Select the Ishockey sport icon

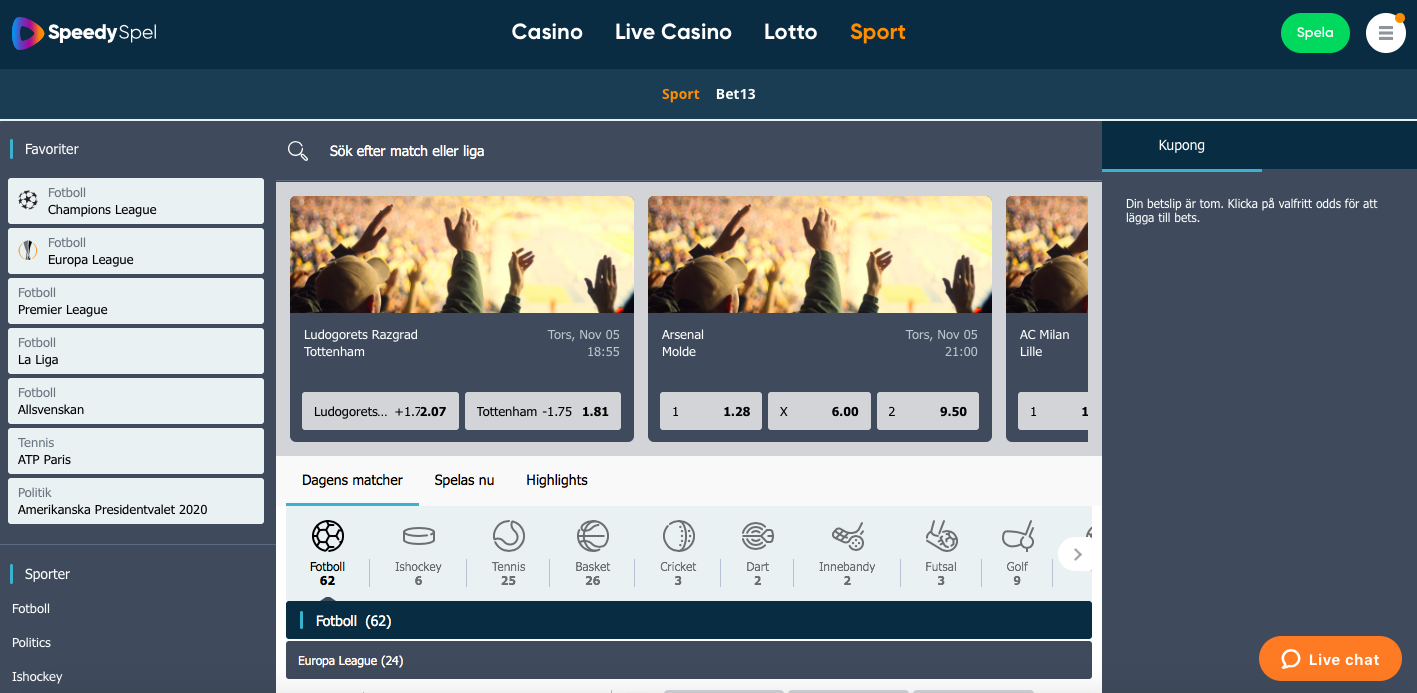pos(417,535)
